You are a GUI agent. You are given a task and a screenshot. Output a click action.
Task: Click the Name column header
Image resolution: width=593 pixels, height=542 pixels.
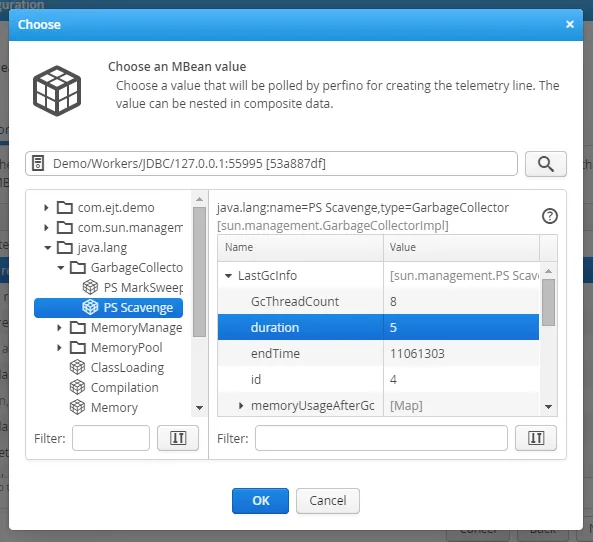pyautogui.click(x=300, y=247)
